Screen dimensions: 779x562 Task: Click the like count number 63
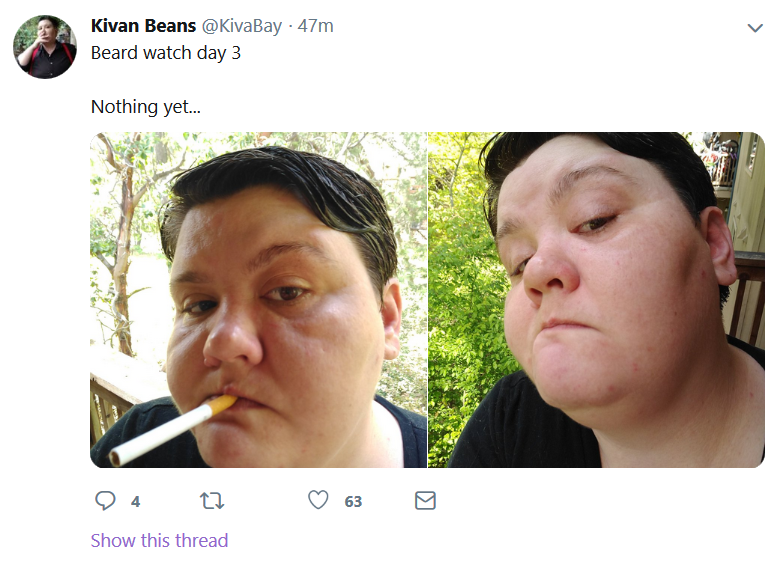pos(353,502)
